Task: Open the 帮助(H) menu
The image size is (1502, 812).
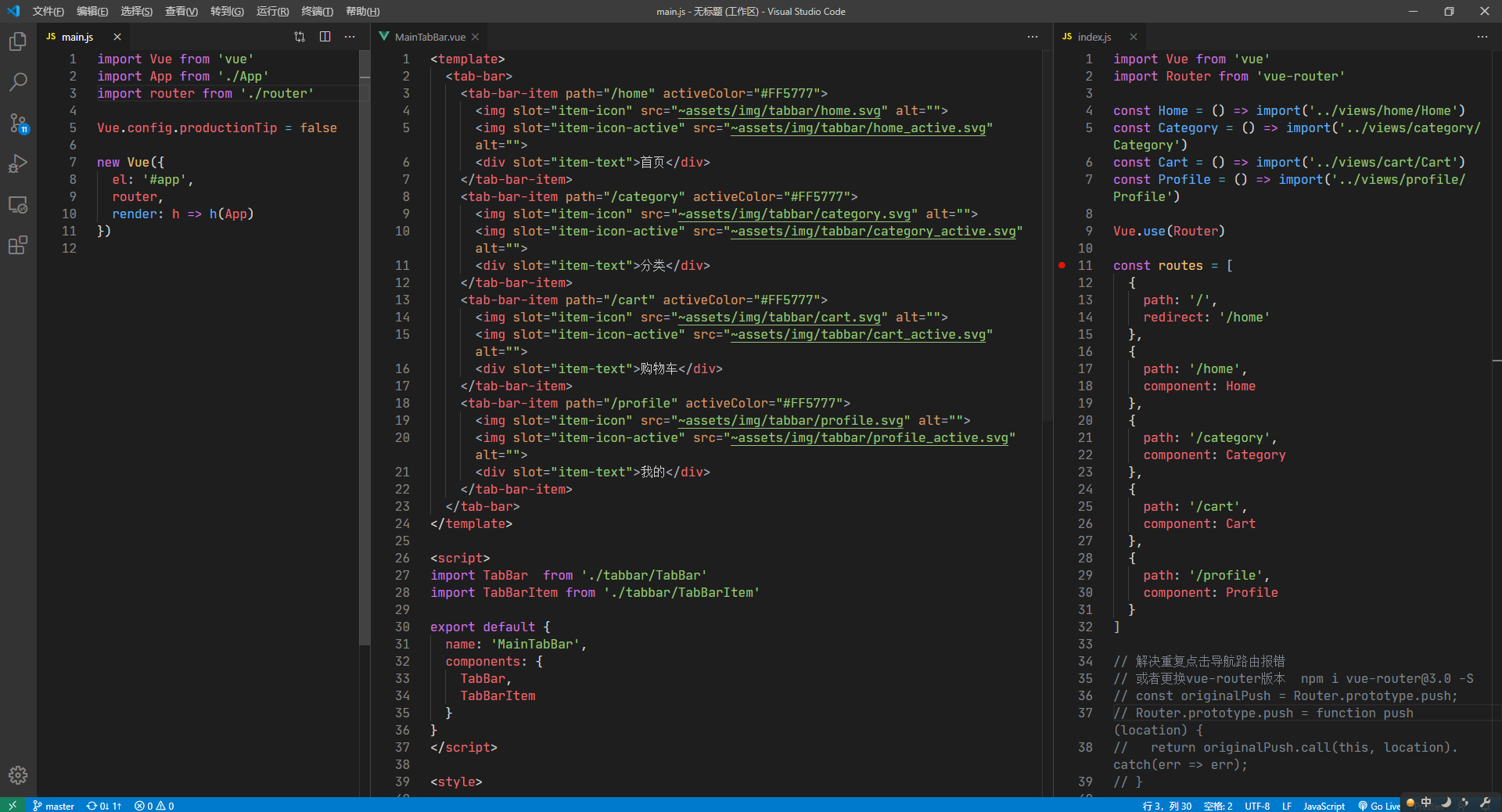Action: (362, 11)
